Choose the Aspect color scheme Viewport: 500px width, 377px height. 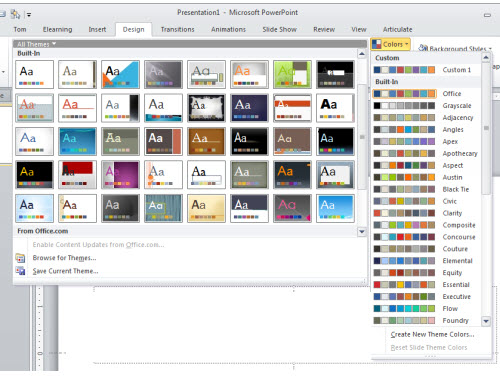pos(426,165)
